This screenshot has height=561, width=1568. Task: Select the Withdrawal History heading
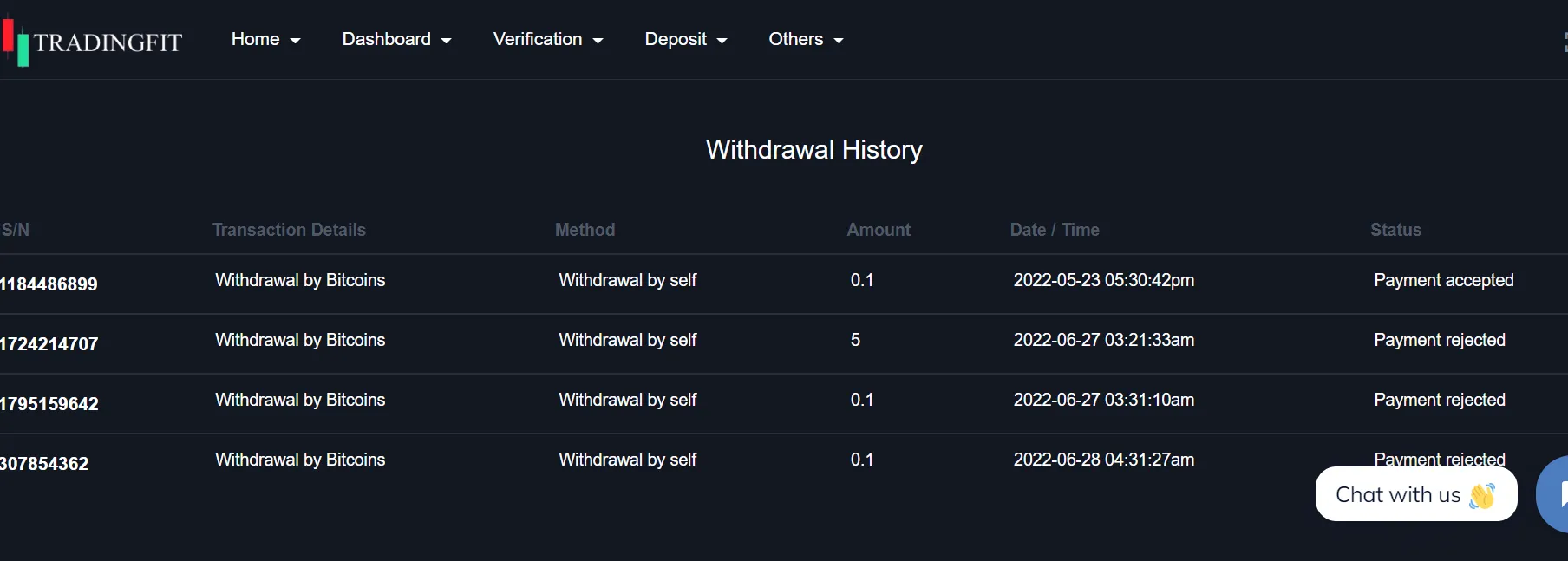[x=813, y=150]
